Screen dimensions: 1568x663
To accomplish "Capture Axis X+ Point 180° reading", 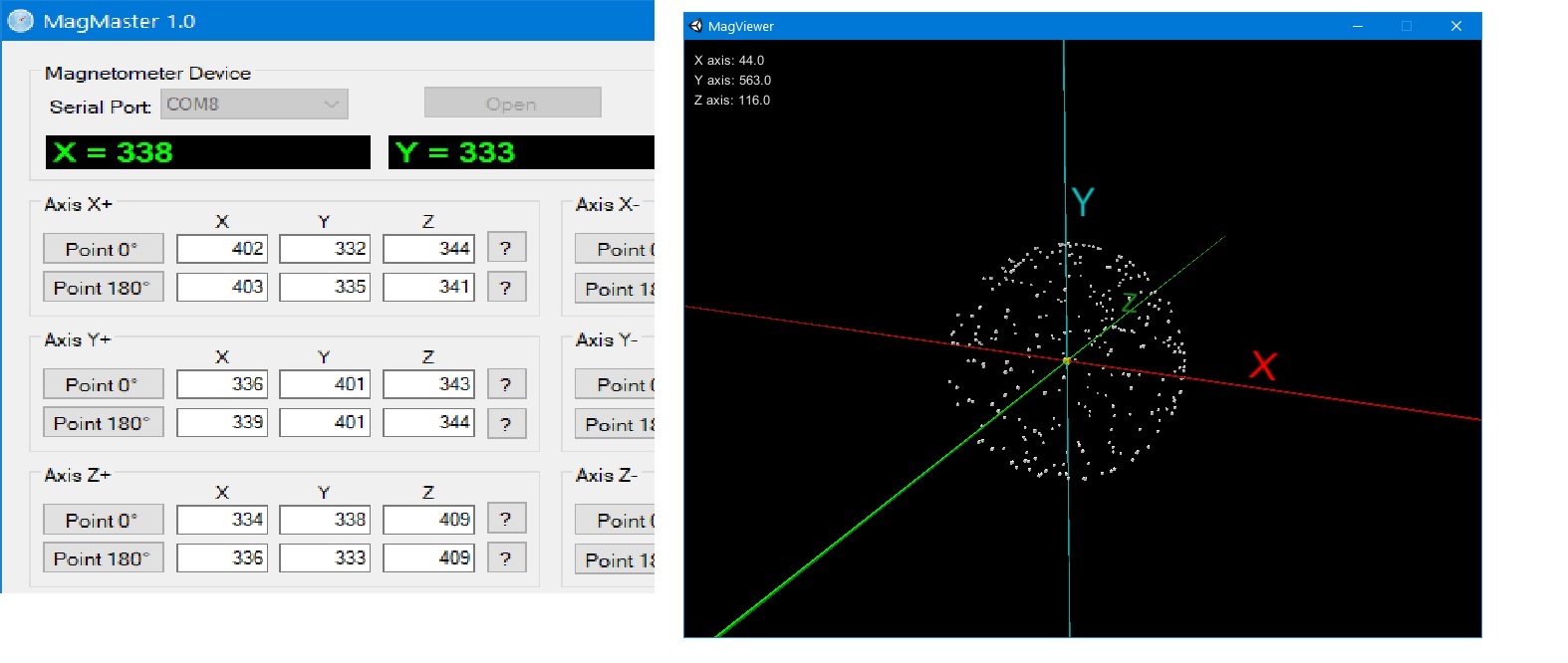I will (103, 288).
